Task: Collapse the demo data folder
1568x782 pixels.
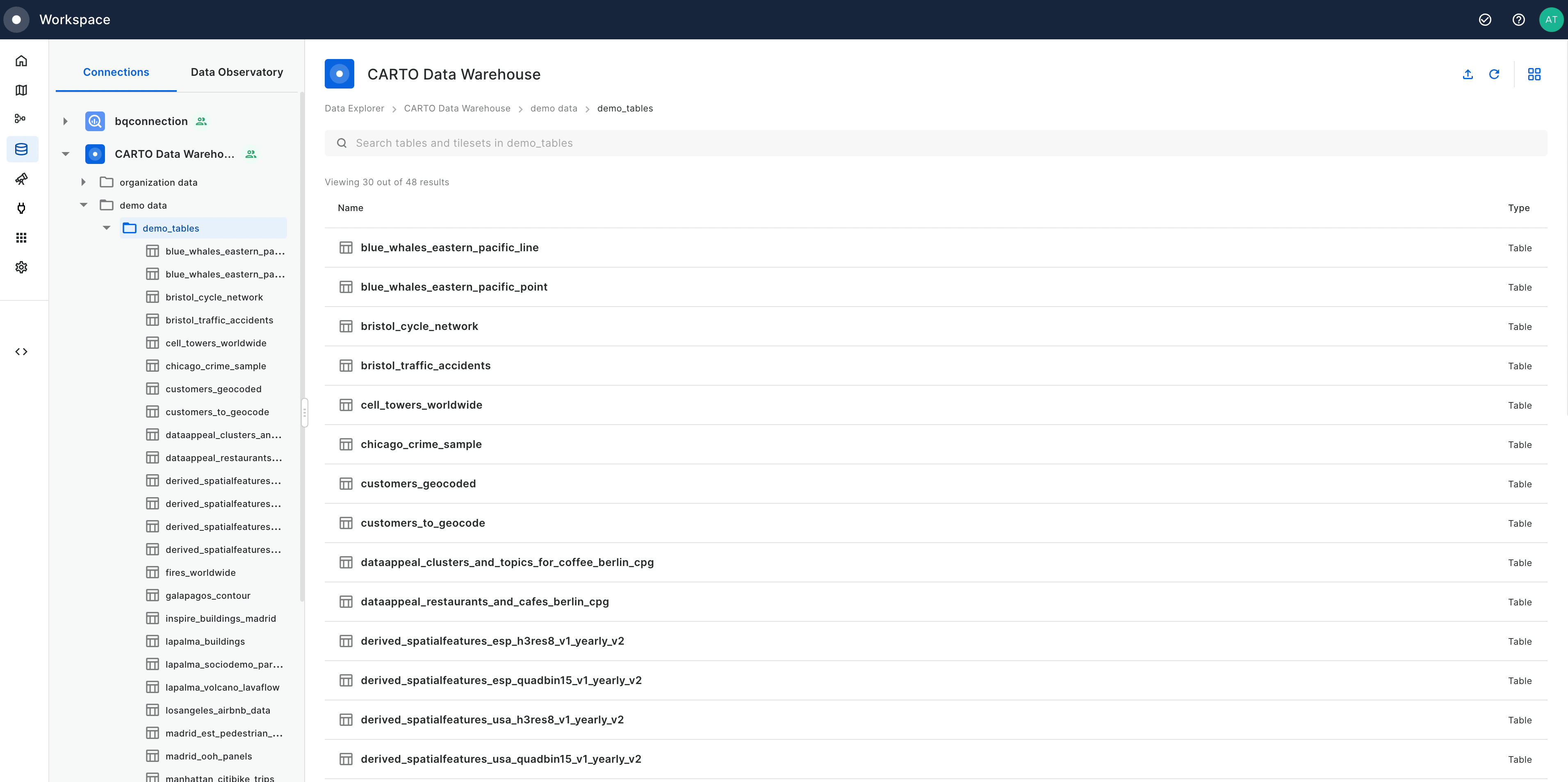Action: (x=83, y=205)
